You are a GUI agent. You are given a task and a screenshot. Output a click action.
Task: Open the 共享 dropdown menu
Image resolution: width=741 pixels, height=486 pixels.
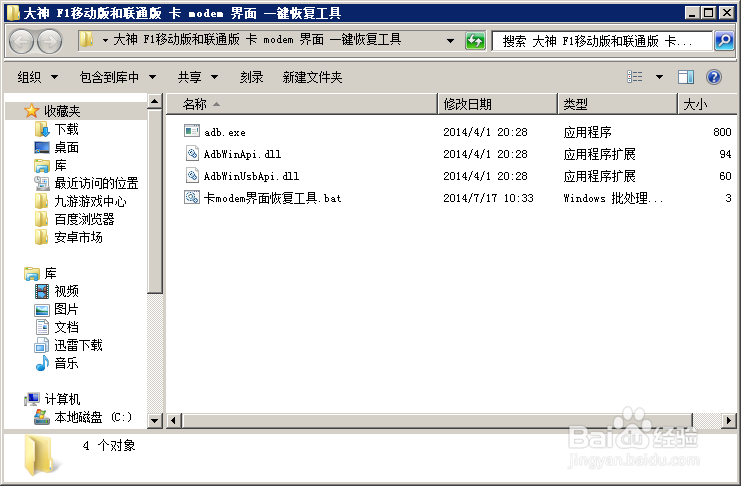pos(198,77)
